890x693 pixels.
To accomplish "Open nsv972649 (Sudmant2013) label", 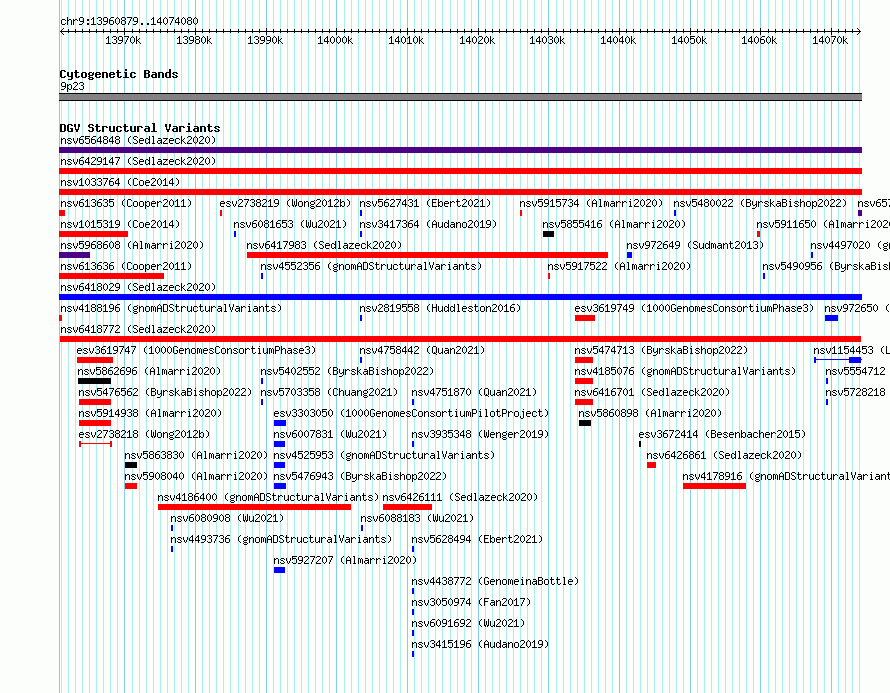I will (695, 245).
